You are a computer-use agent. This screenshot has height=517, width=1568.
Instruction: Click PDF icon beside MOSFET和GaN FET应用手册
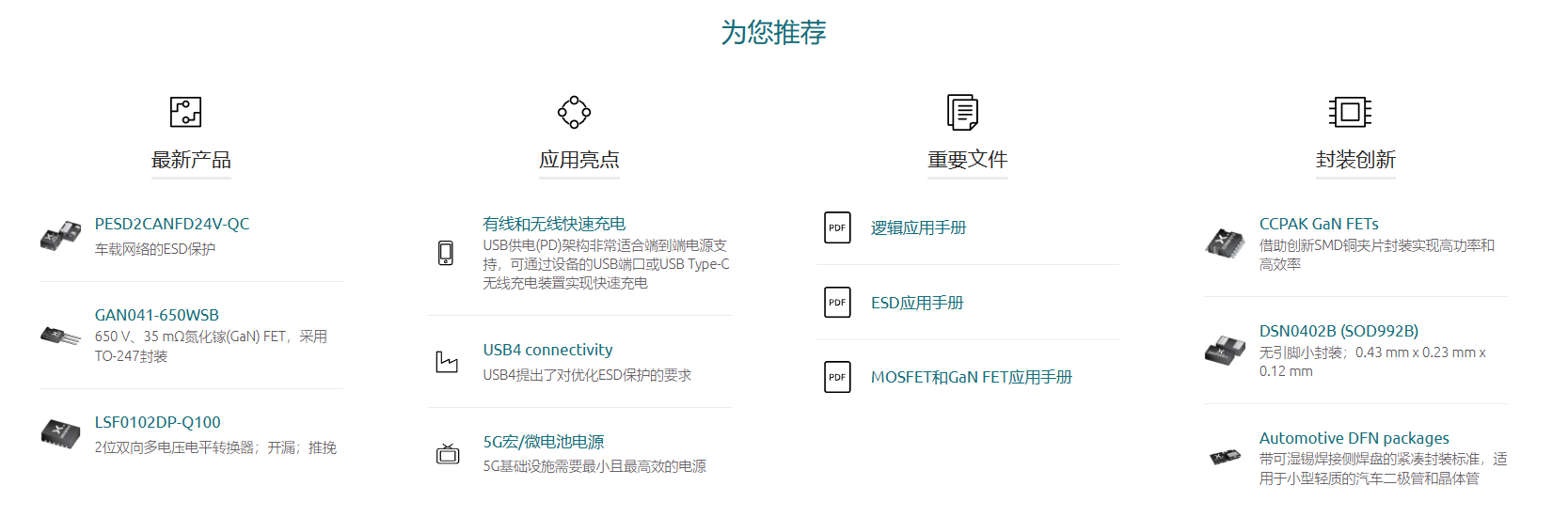tap(837, 377)
